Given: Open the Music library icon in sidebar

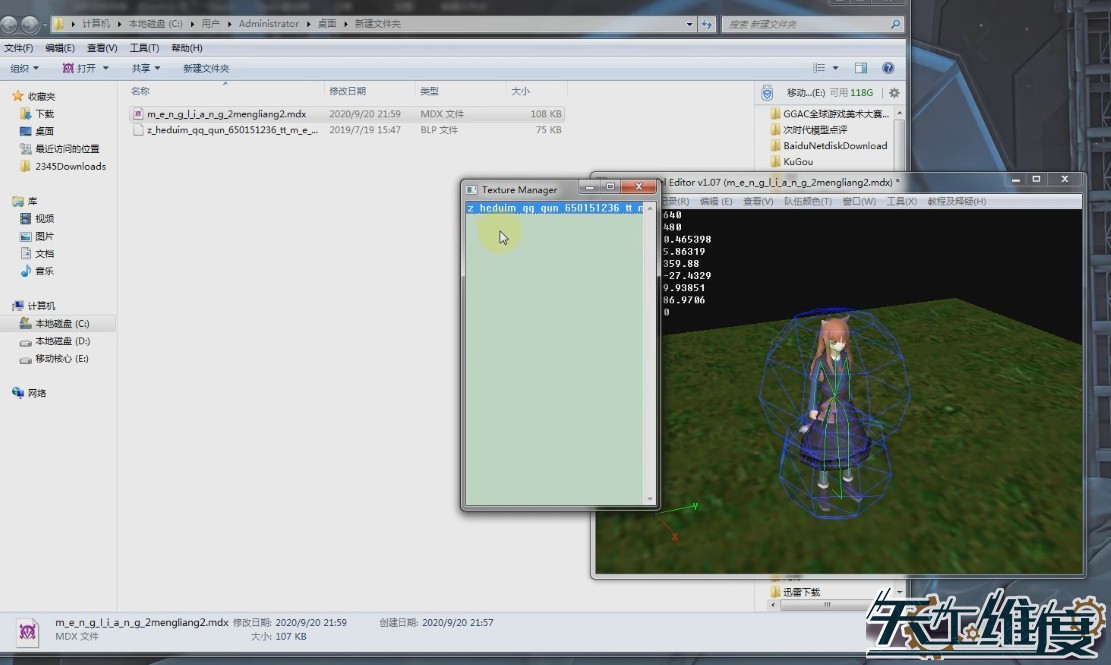Looking at the screenshot, I should (x=27, y=271).
